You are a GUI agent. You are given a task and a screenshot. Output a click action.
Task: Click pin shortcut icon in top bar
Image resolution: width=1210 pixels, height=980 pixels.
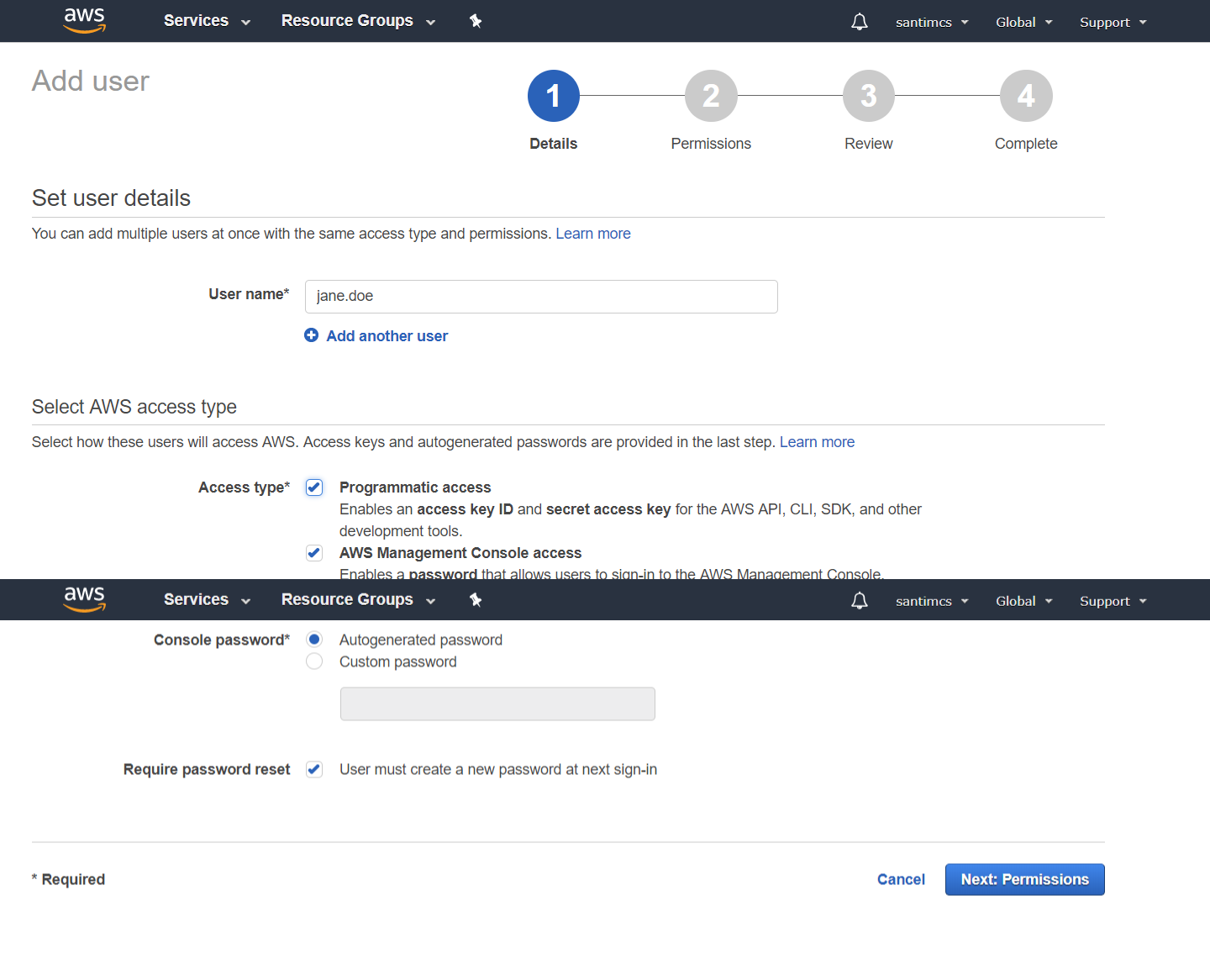coord(476,21)
